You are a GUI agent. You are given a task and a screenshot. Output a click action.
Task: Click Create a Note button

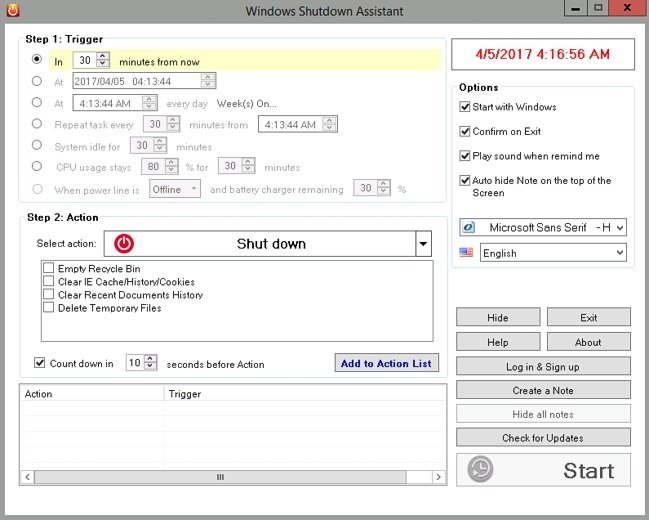pos(543,390)
